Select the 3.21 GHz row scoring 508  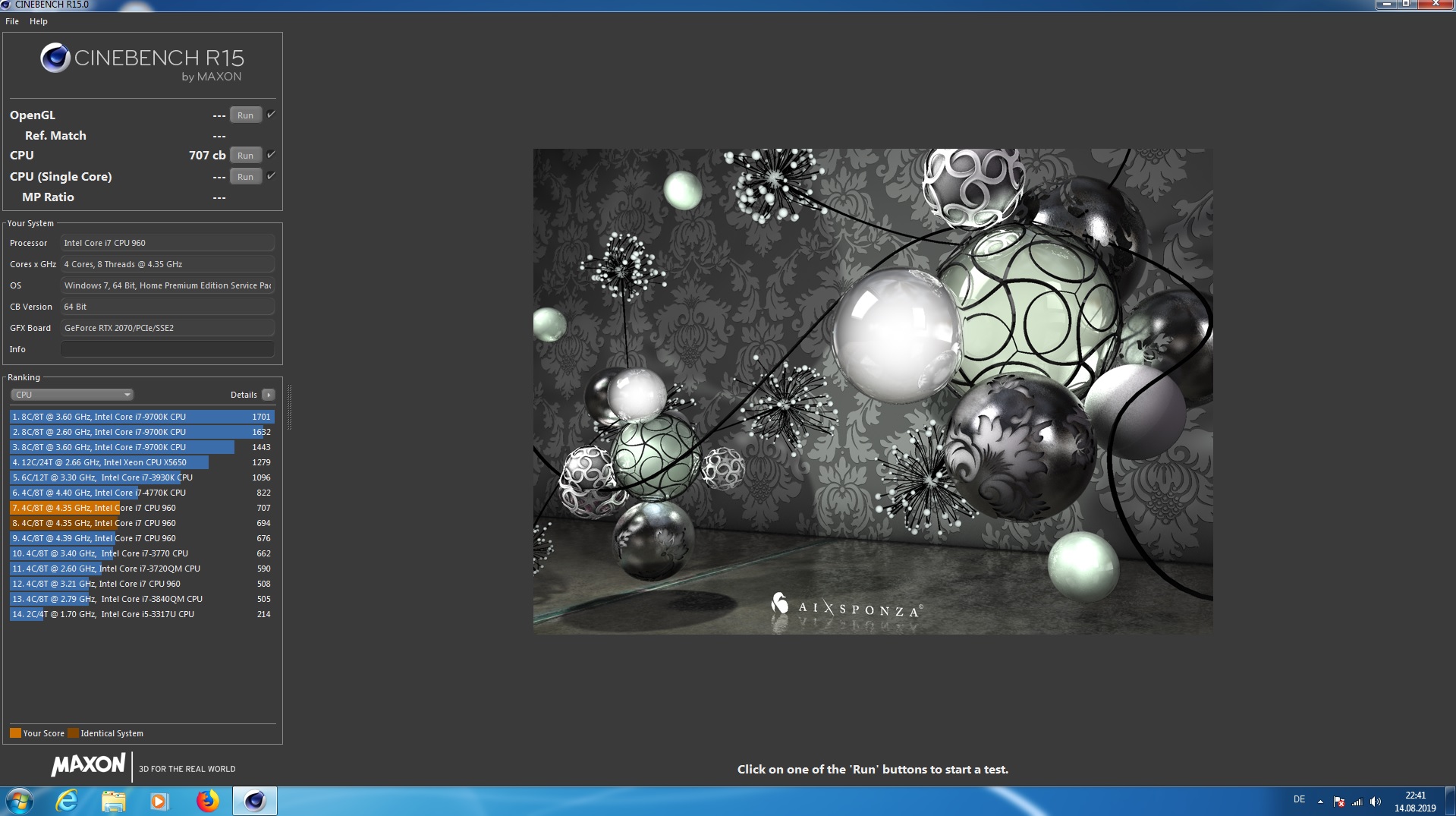[x=142, y=584]
